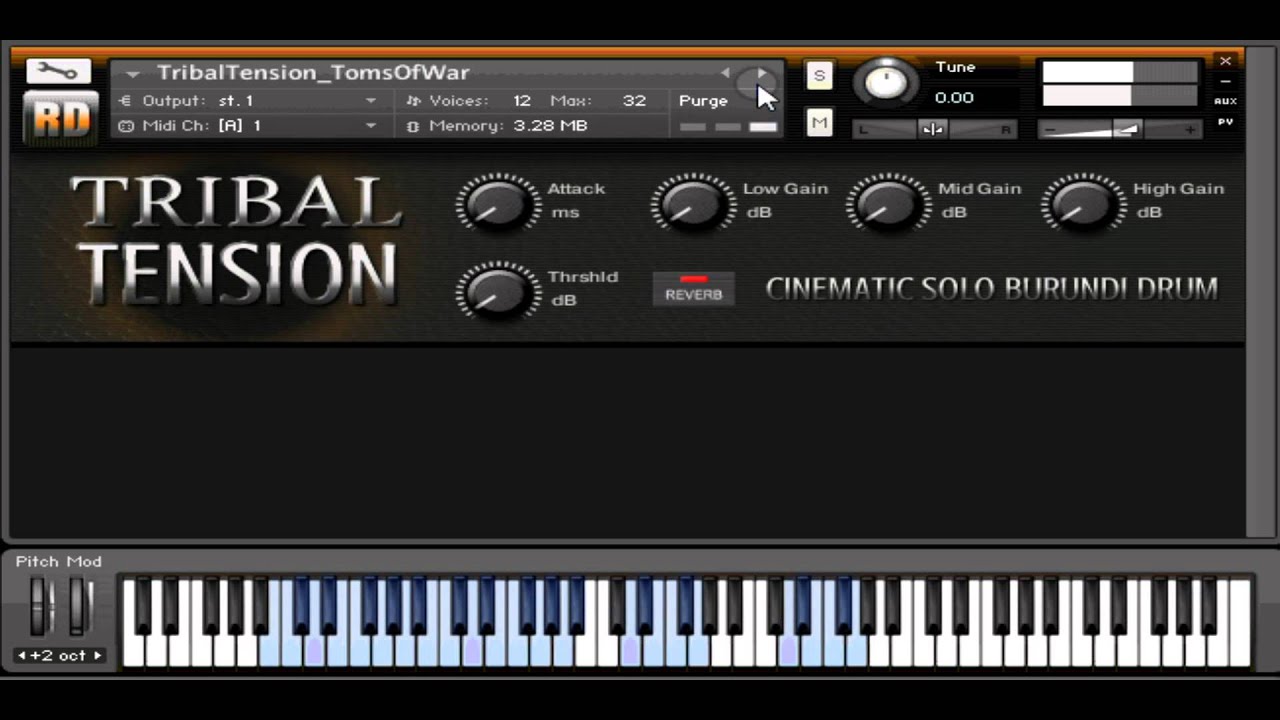The height and width of the screenshot is (720, 1280).
Task: Solo the instrument with the S button
Action: 819,75
